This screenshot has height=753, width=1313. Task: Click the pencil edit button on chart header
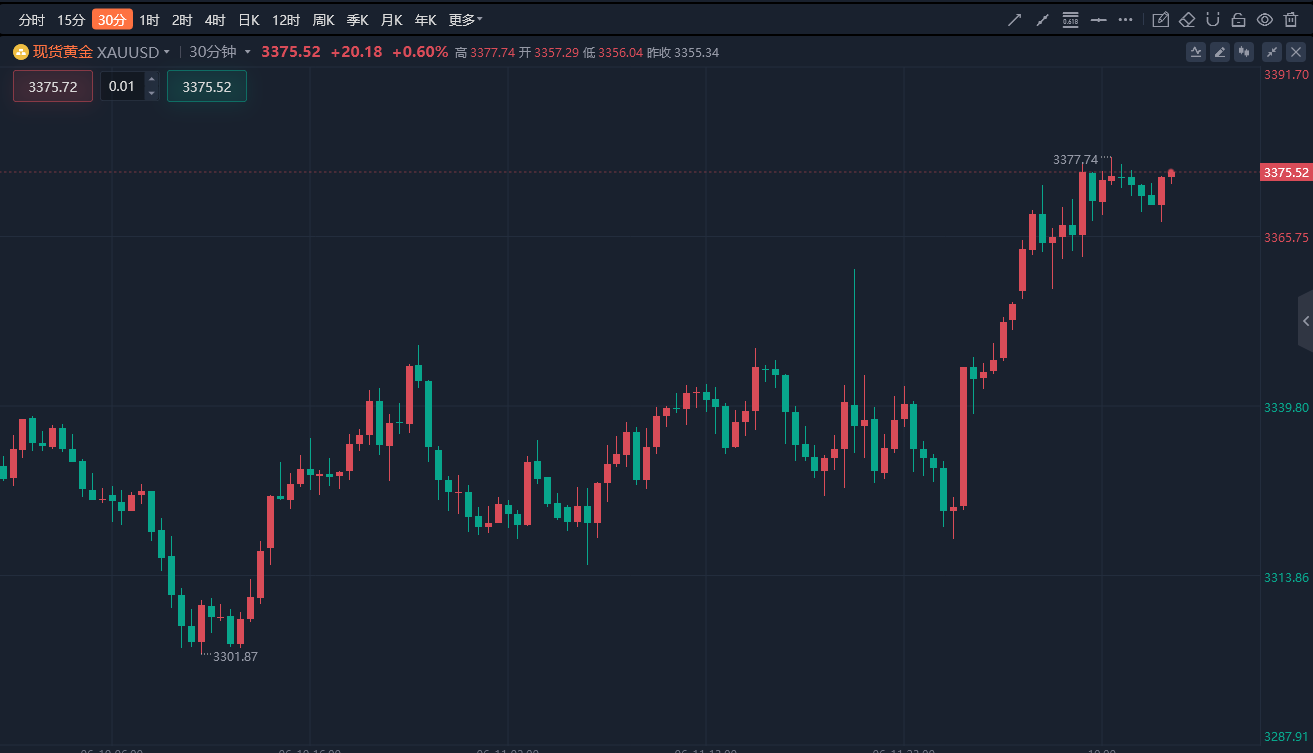[x=1220, y=52]
